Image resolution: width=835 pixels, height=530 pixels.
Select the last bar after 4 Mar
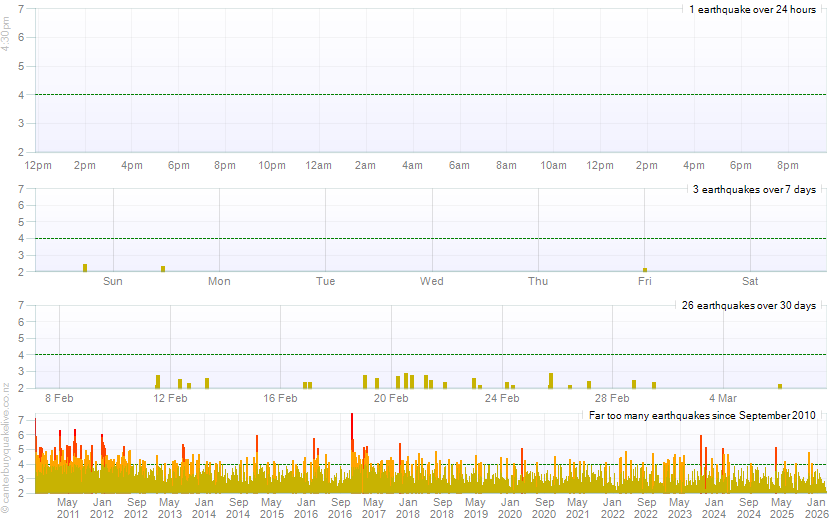click(x=780, y=385)
